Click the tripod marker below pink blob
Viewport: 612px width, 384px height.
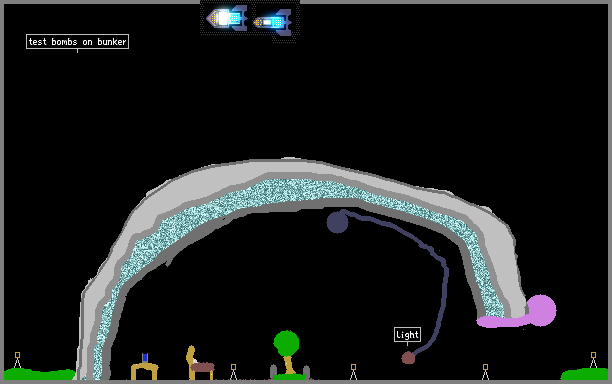coord(485,372)
